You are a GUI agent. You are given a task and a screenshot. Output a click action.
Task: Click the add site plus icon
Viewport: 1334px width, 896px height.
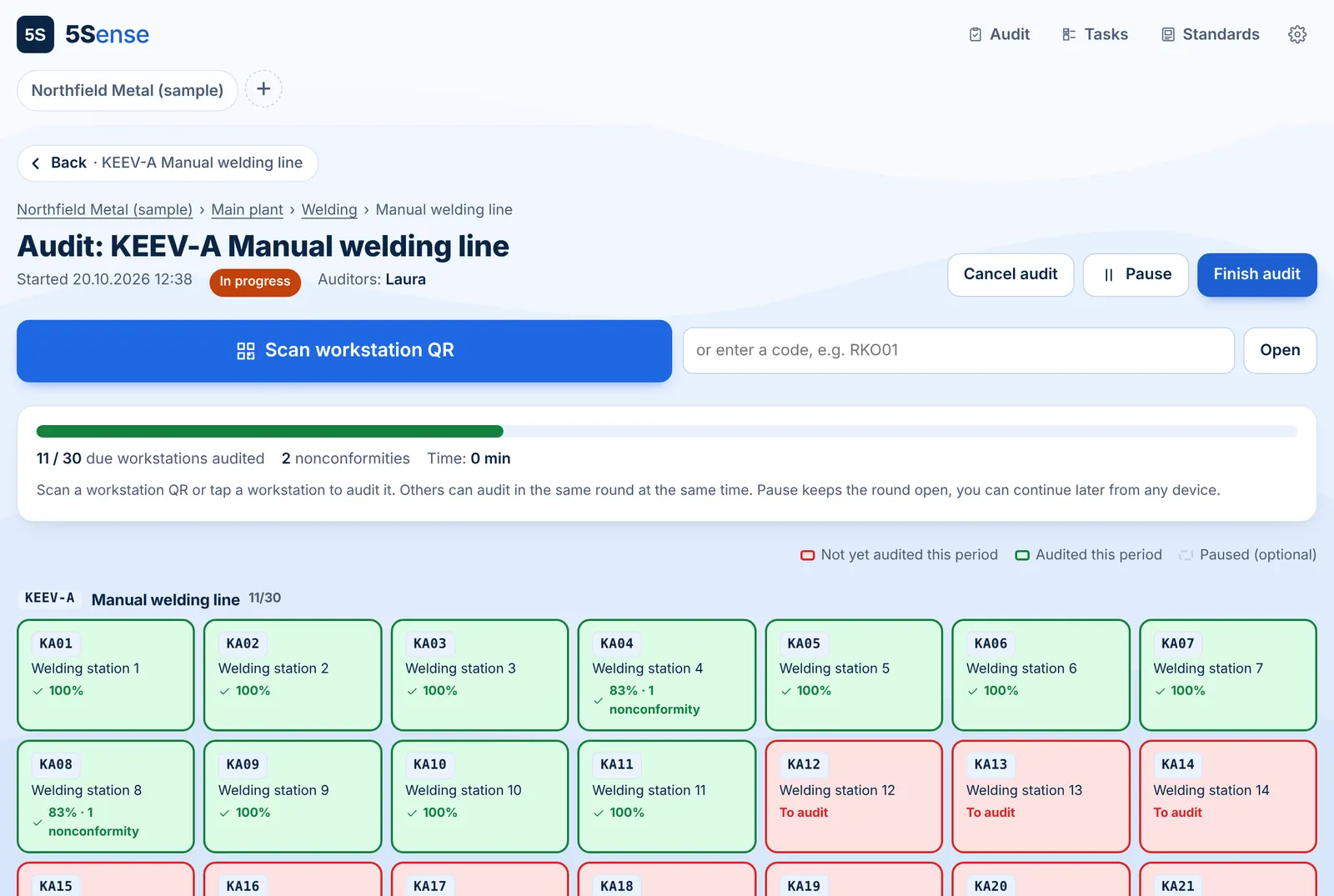pos(263,88)
